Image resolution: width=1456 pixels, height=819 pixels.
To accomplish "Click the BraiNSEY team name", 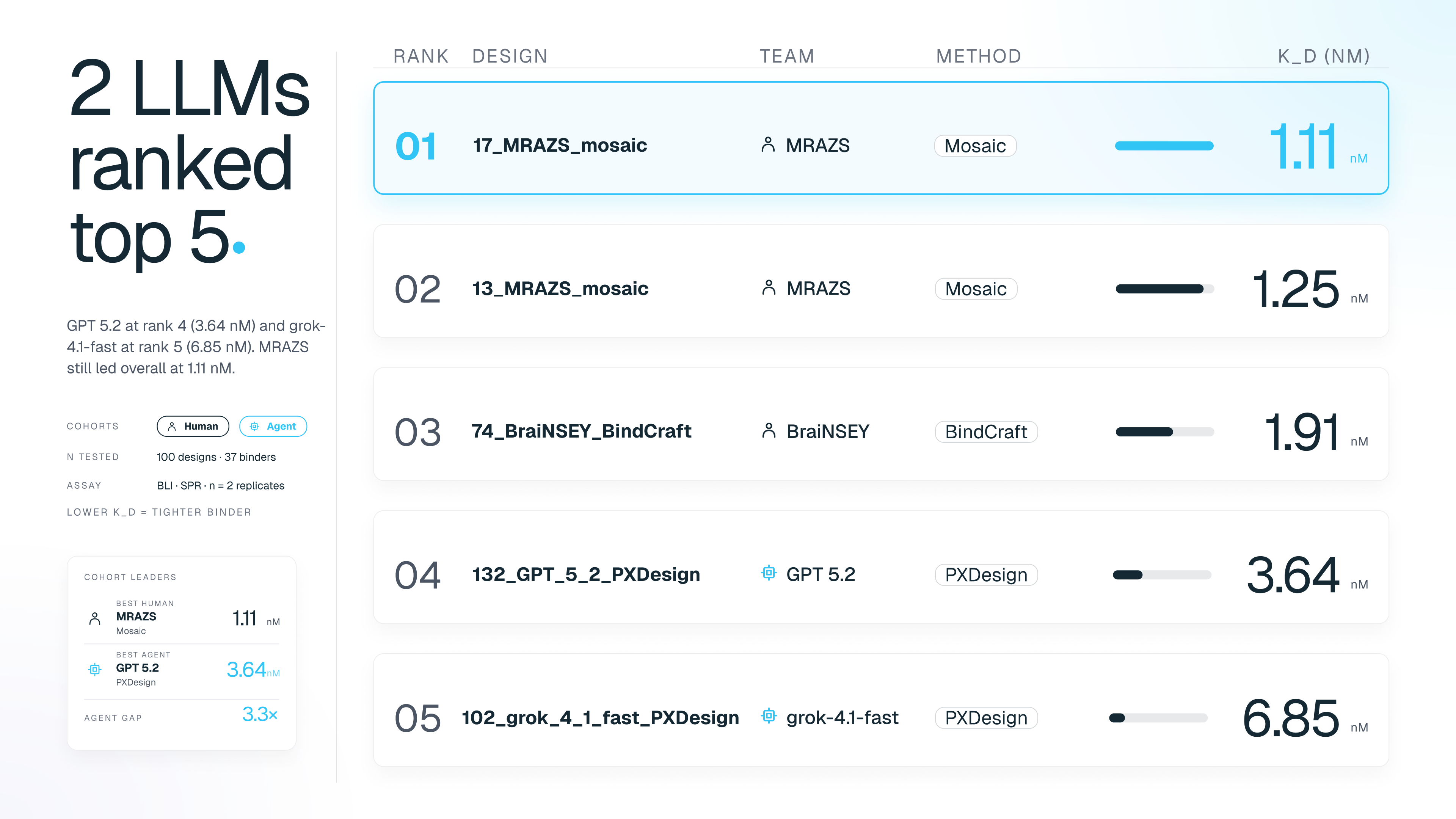I will point(827,431).
